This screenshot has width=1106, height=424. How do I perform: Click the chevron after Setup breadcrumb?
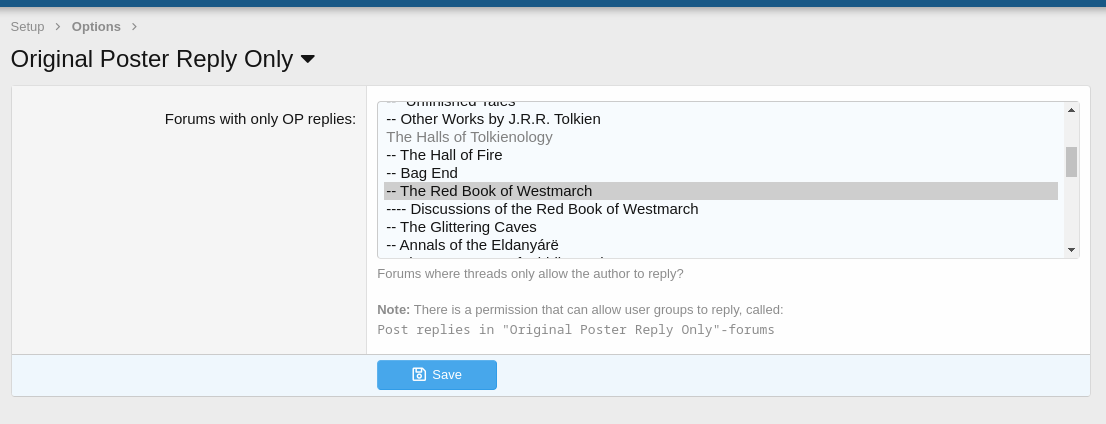click(x=58, y=27)
